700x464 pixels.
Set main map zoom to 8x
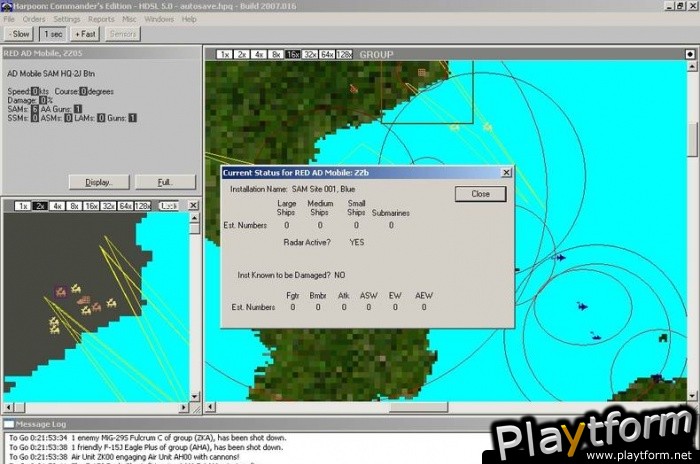coord(275,54)
